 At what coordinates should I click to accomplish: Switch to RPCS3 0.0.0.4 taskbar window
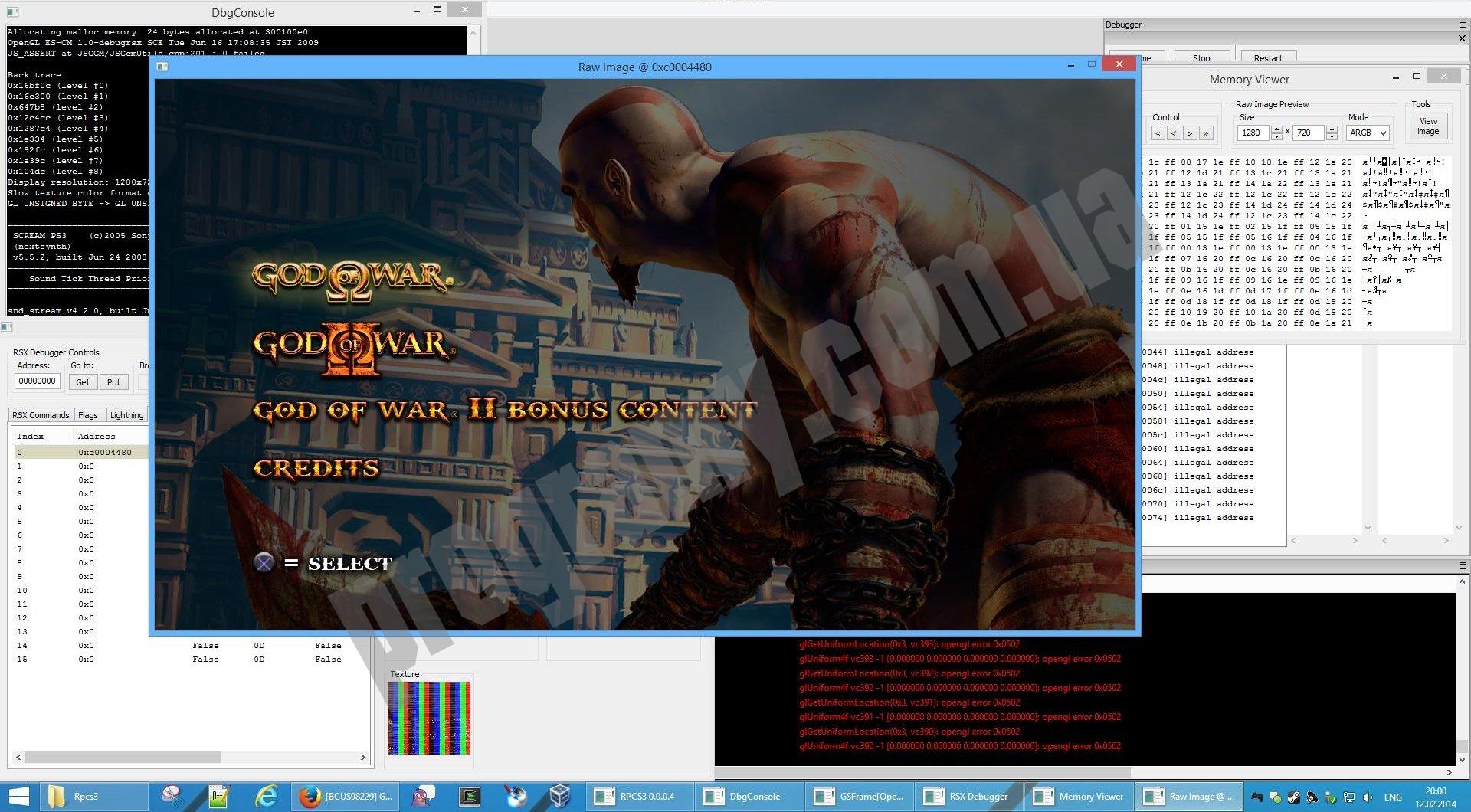coord(640,797)
